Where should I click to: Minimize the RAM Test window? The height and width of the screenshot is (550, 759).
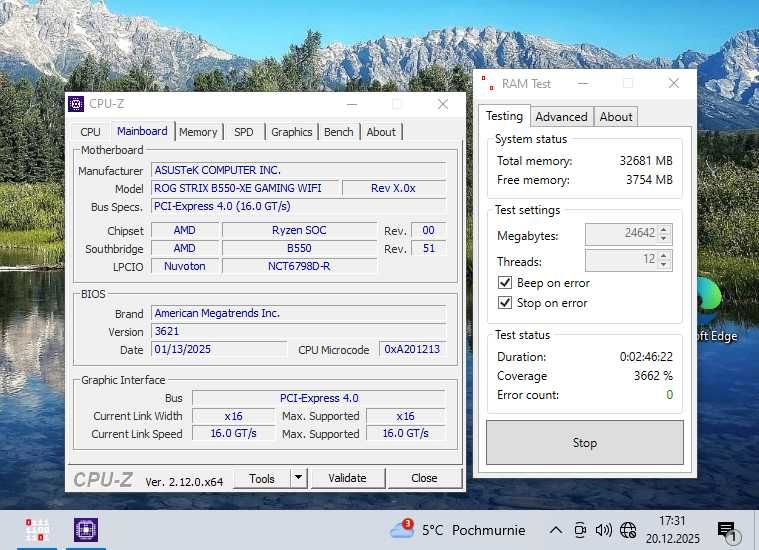click(583, 83)
